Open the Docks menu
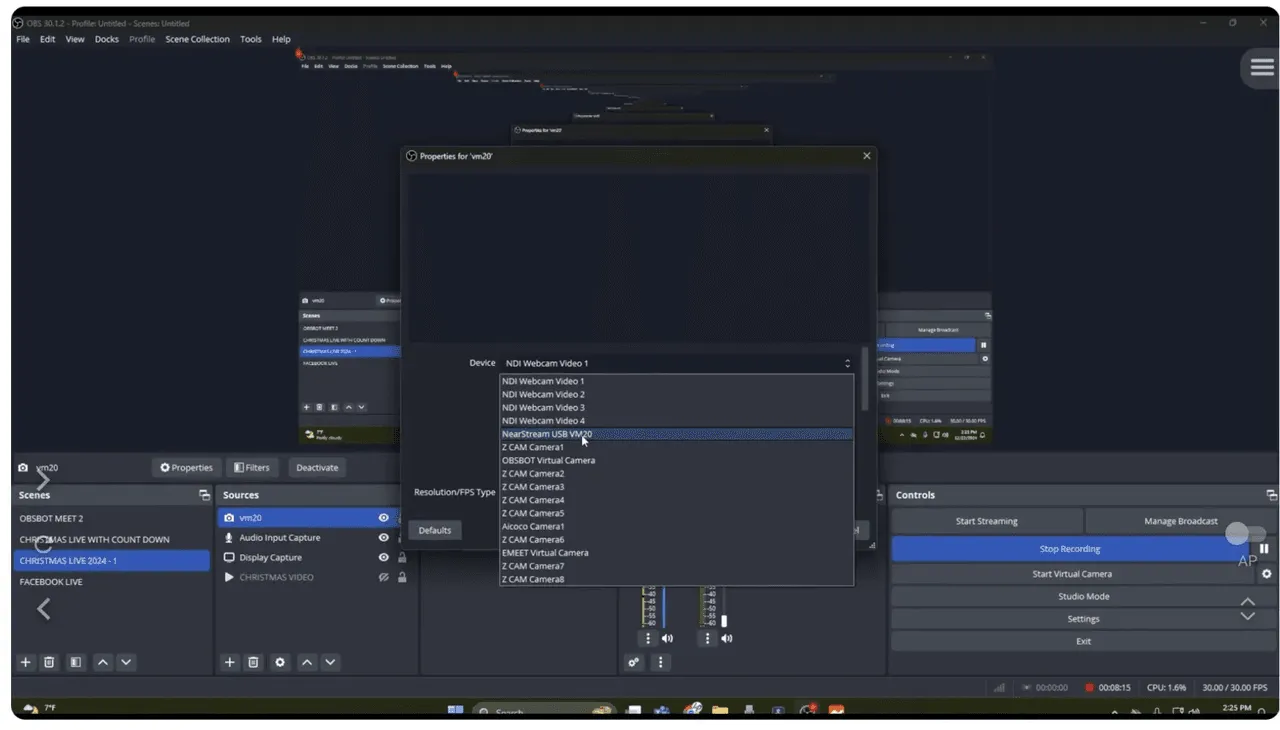 (x=106, y=39)
